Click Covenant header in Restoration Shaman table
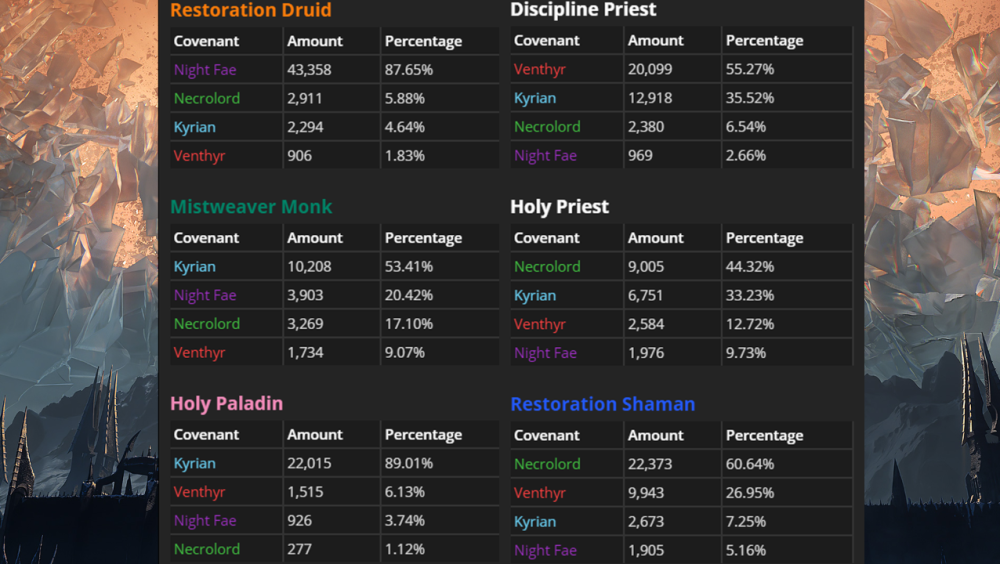The height and width of the screenshot is (564, 1000). pos(546,436)
